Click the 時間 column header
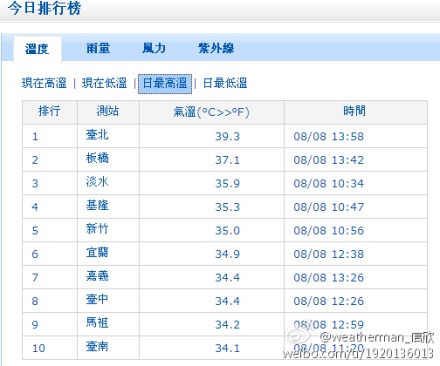Viewport: 440px width, 366px height. [355, 112]
